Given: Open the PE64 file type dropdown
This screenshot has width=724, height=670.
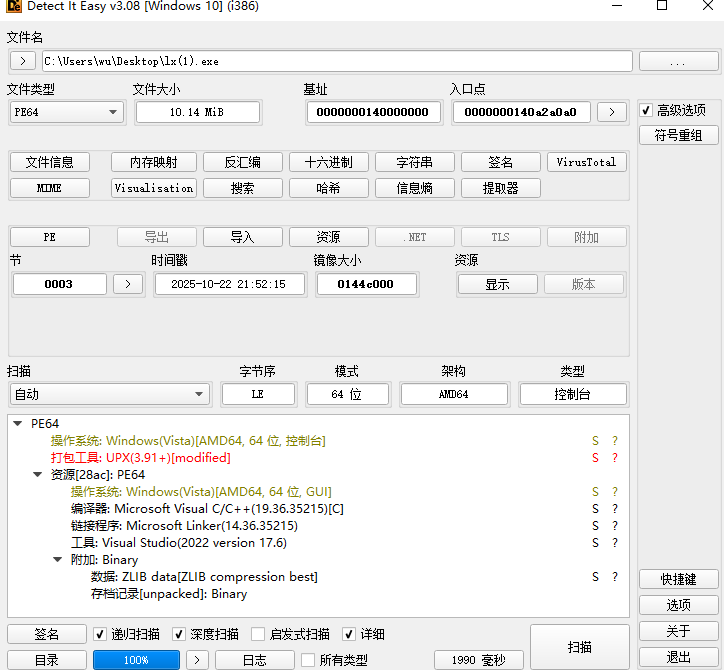Looking at the screenshot, I should (x=67, y=112).
